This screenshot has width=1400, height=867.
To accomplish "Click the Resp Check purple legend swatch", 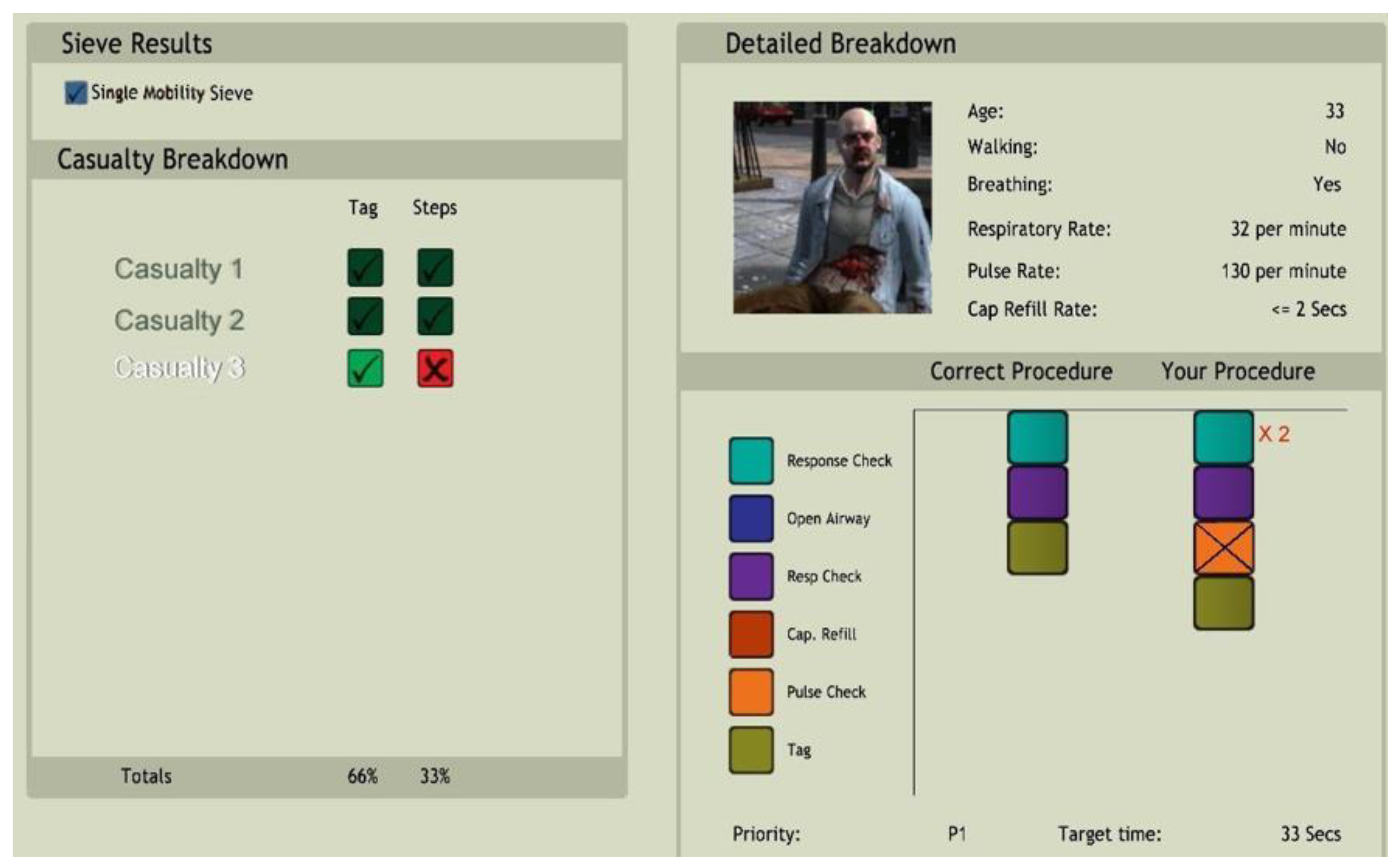I will point(751,576).
